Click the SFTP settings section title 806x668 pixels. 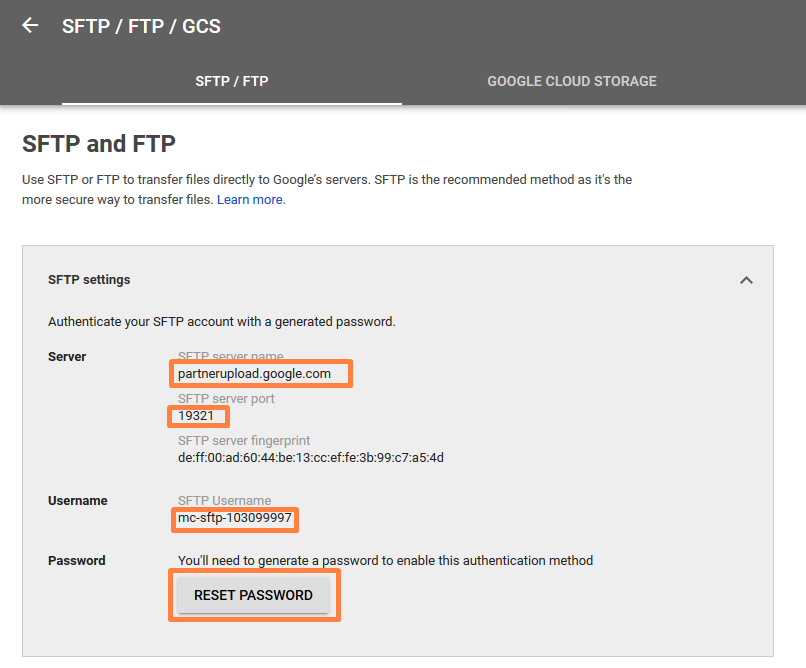click(x=89, y=280)
